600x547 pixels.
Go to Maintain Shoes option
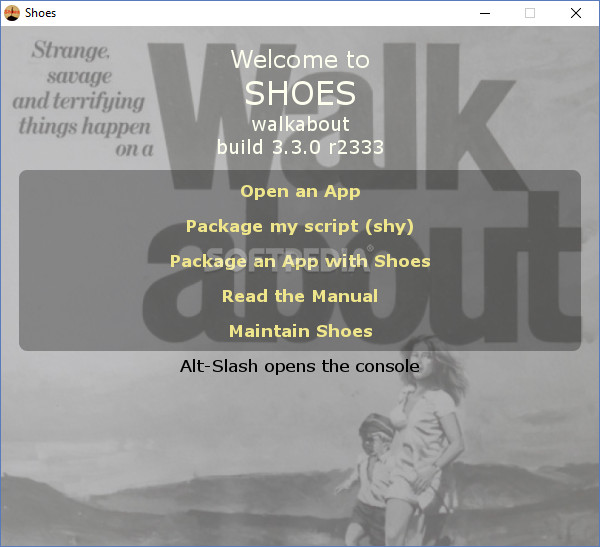point(300,331)
